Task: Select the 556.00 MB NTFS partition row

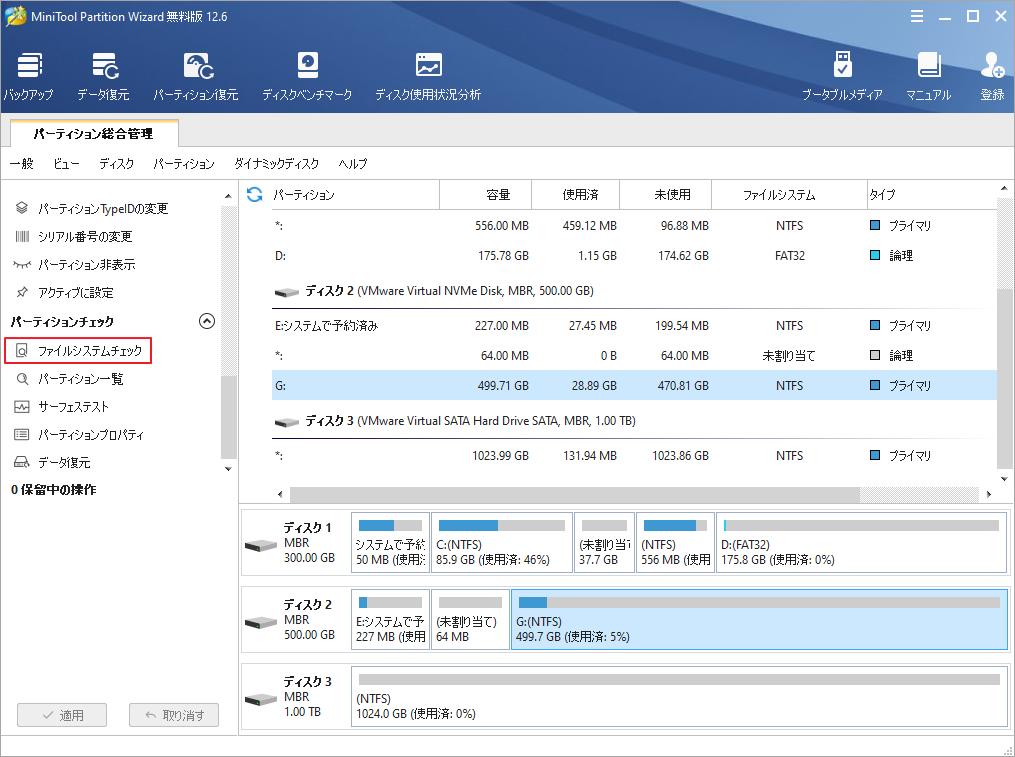Action: (634, 225)
